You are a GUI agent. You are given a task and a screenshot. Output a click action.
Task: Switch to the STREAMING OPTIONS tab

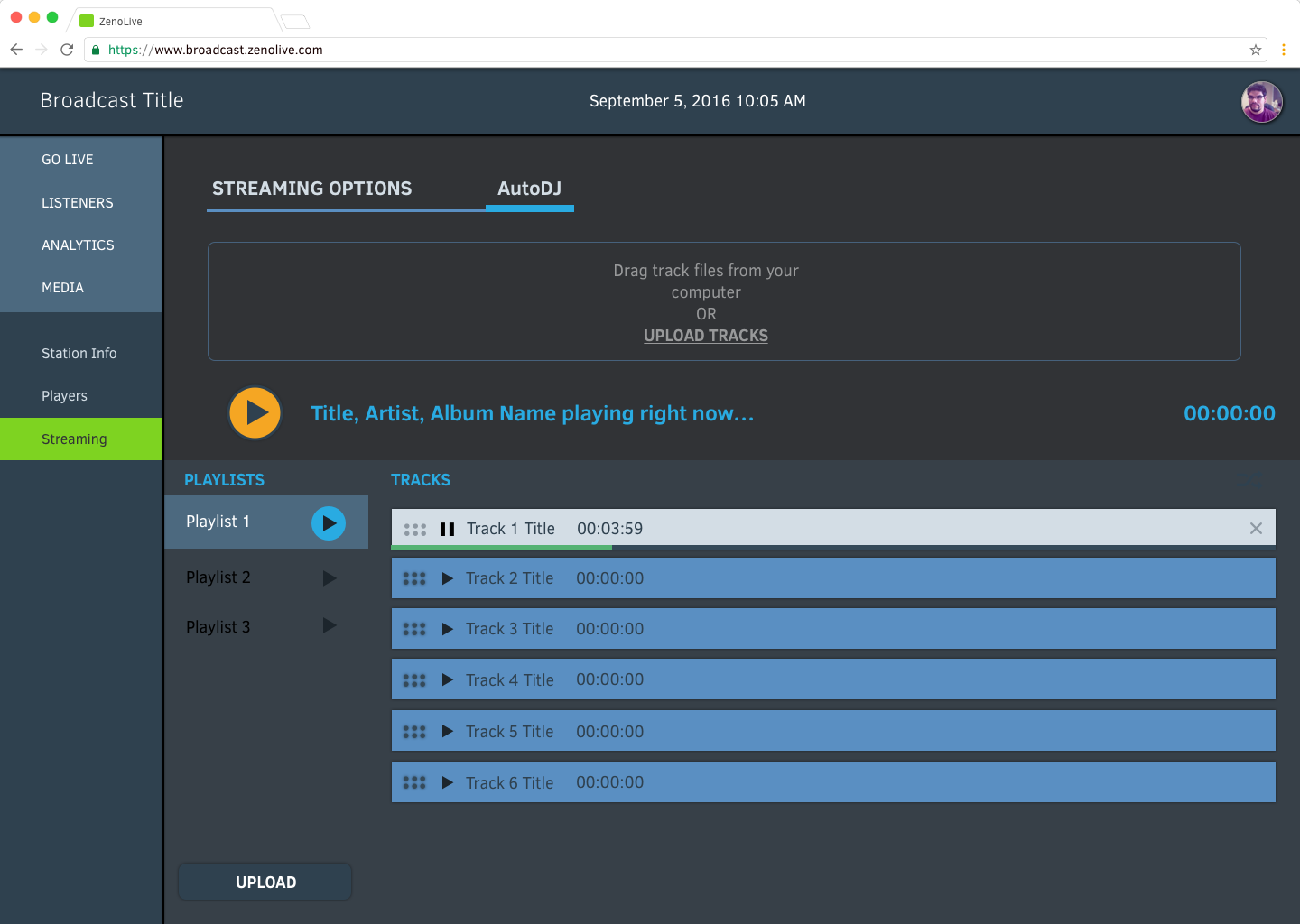coord(312,189)
